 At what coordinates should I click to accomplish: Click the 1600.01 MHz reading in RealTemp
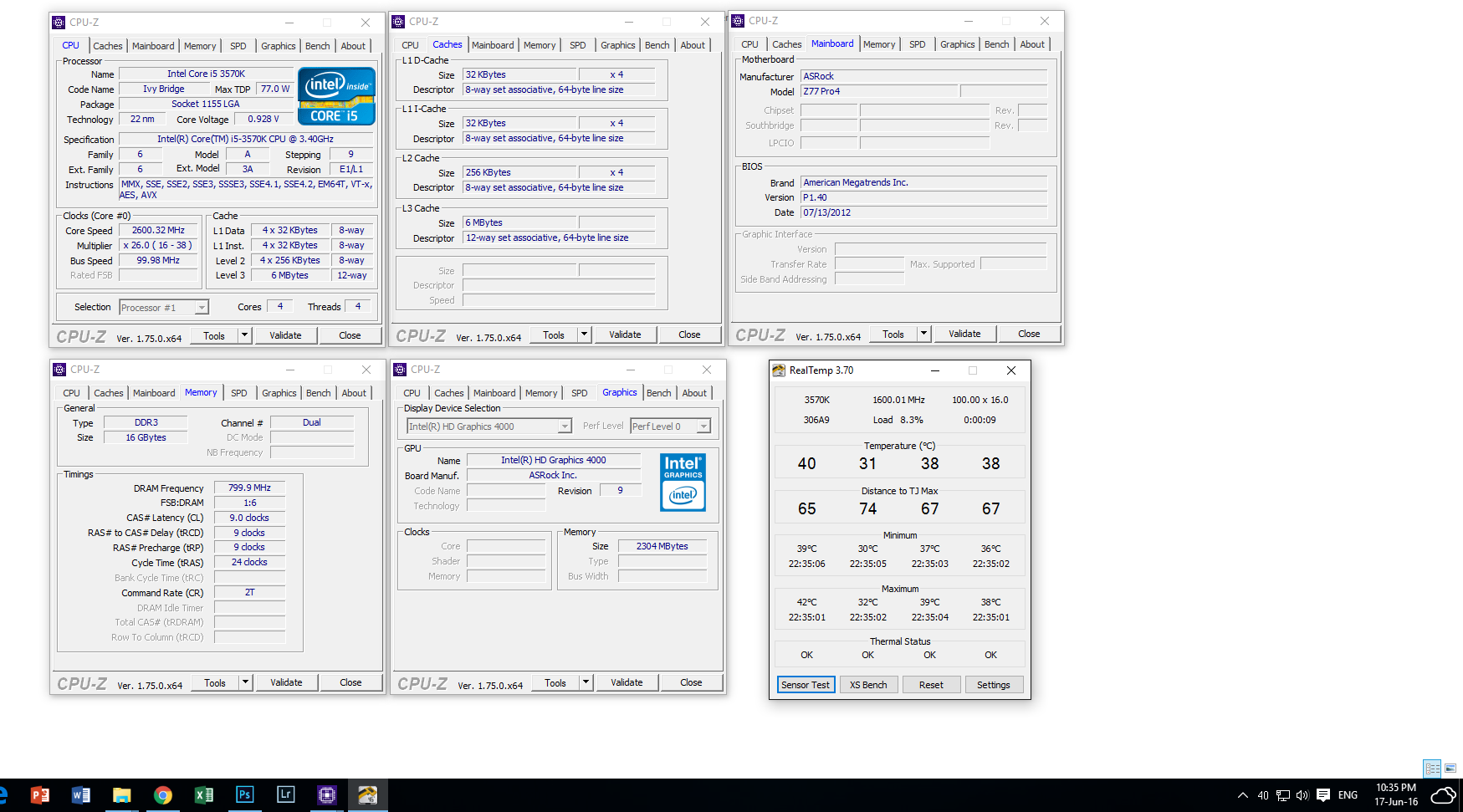(898, 400)
